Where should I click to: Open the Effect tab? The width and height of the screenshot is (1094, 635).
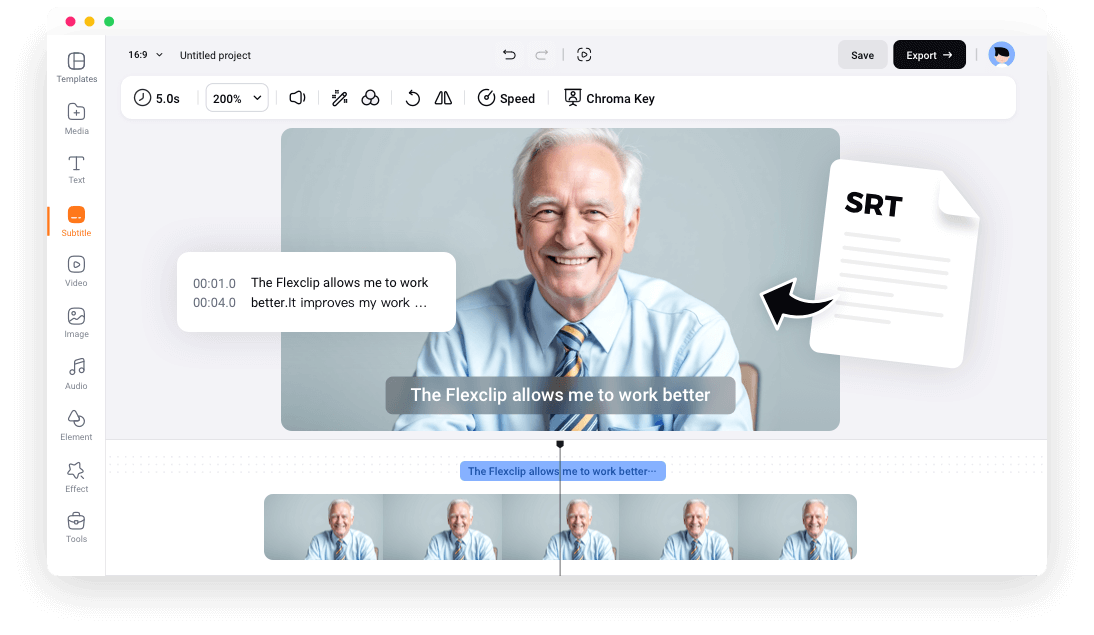(x=76, y=476)
